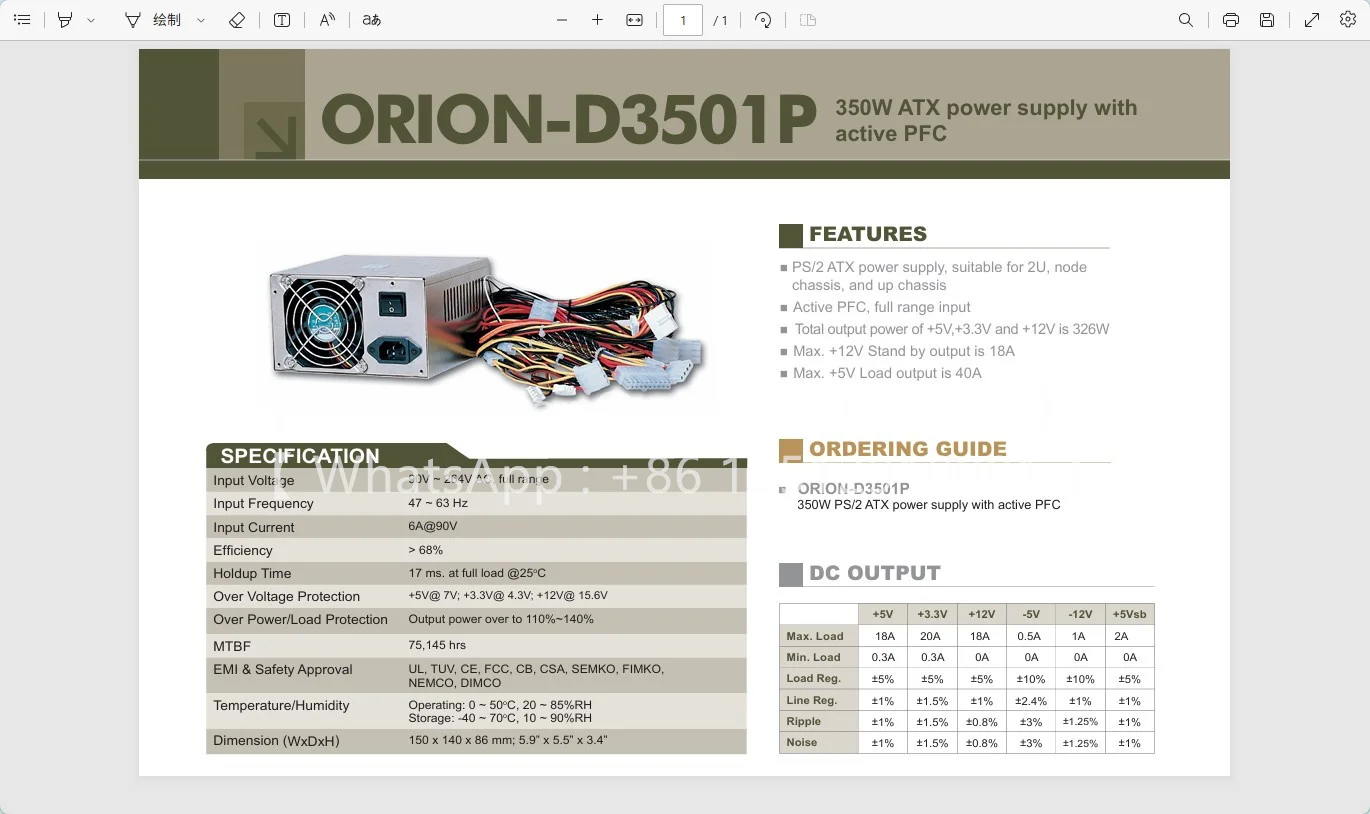Click the 'EMI & Safety Approval' label
Viewport: 1370px width, 814px height.
283,669
